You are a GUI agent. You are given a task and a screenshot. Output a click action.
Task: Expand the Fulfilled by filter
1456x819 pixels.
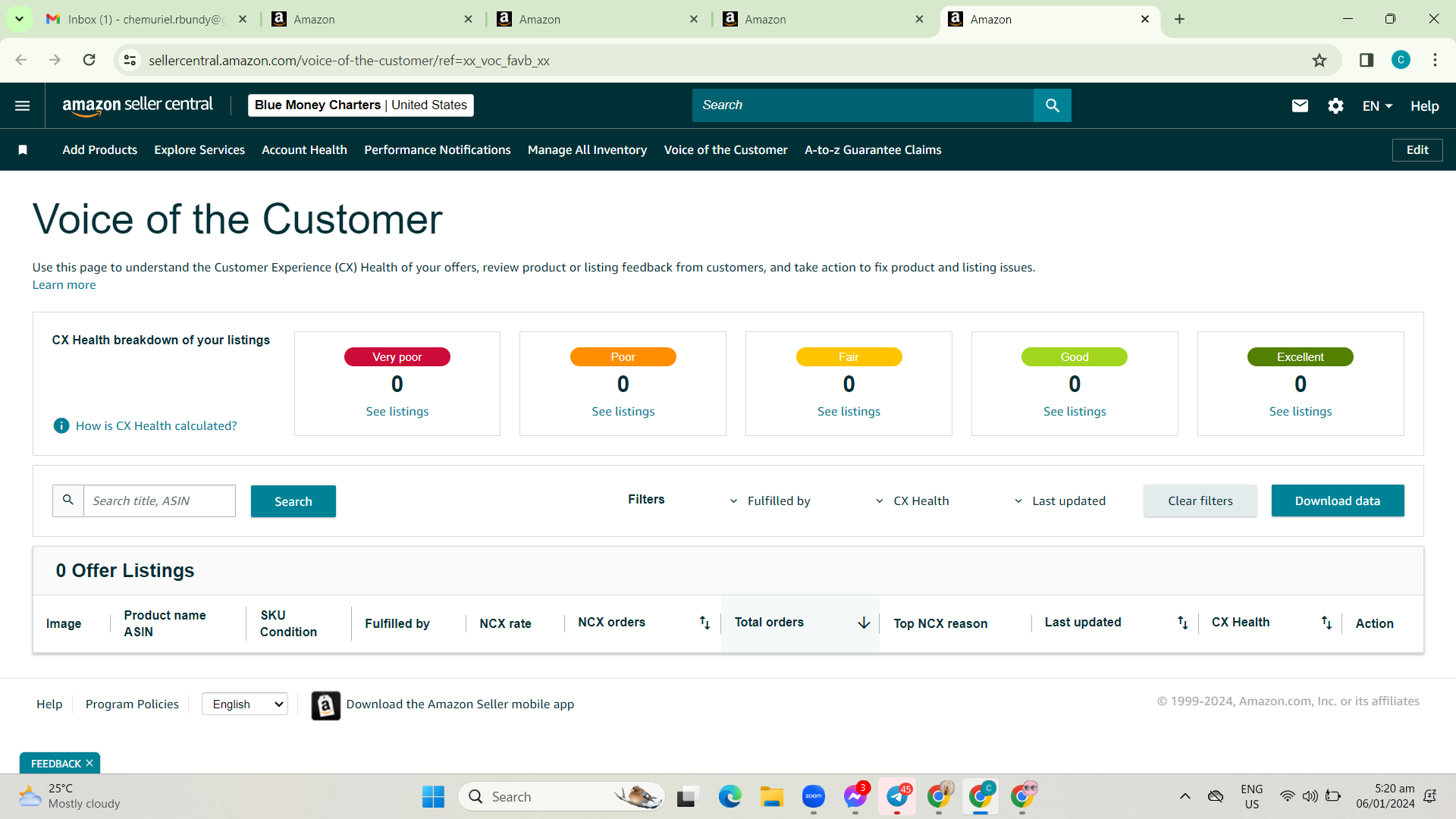[x=770, y=501]
